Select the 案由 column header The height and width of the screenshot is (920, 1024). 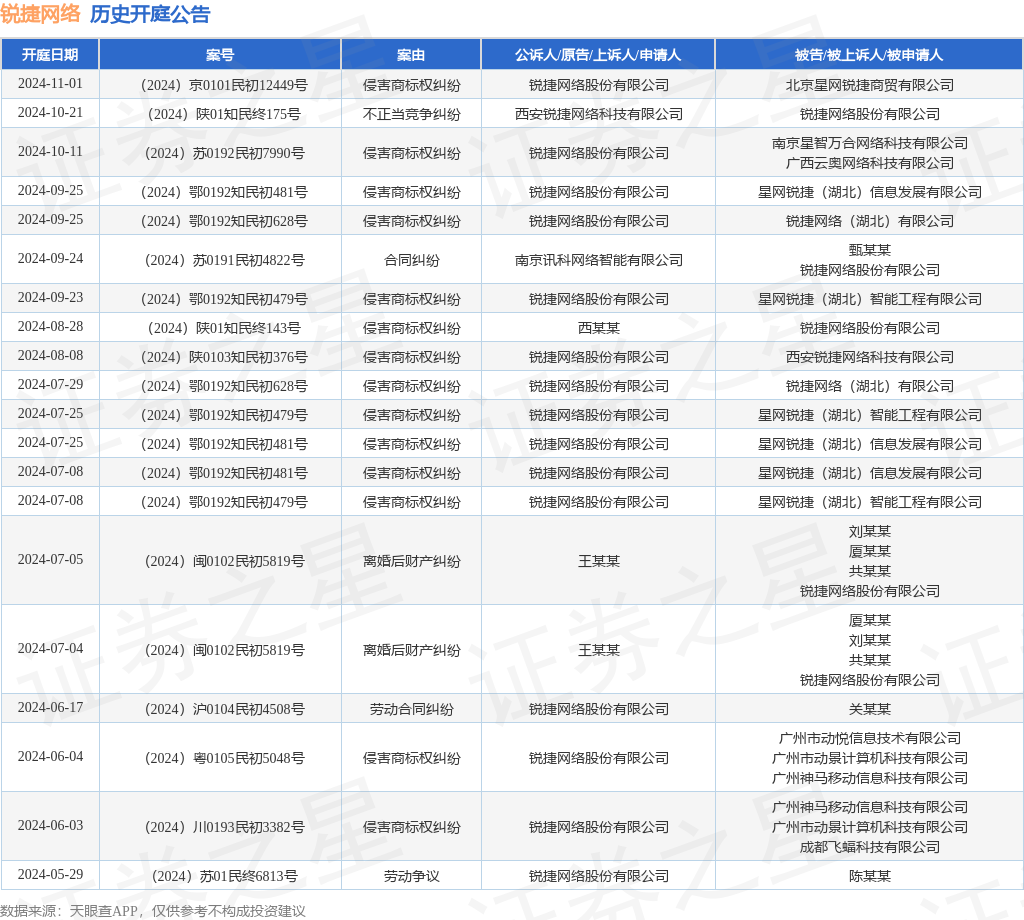coord(411,55)
